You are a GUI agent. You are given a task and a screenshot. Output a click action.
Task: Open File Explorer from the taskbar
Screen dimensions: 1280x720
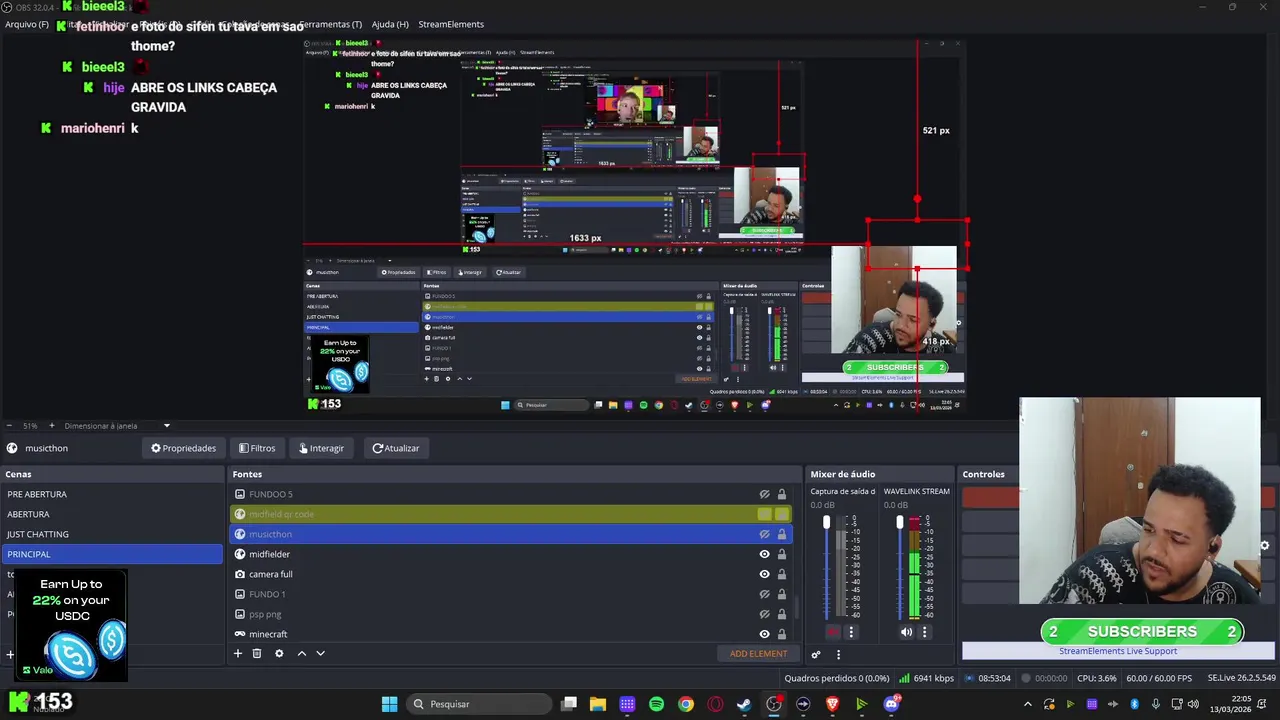(598, 704)
